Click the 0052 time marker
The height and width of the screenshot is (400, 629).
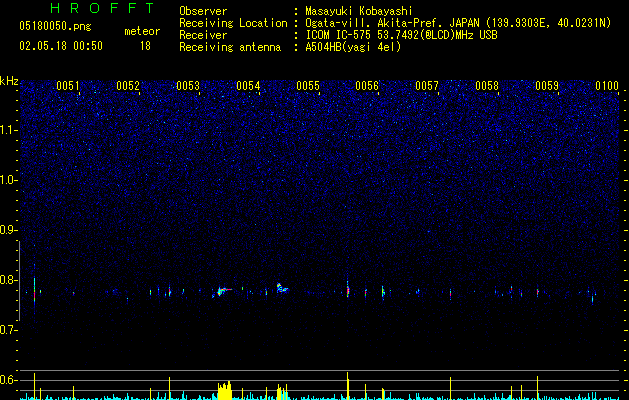click(x=128, y=86)
